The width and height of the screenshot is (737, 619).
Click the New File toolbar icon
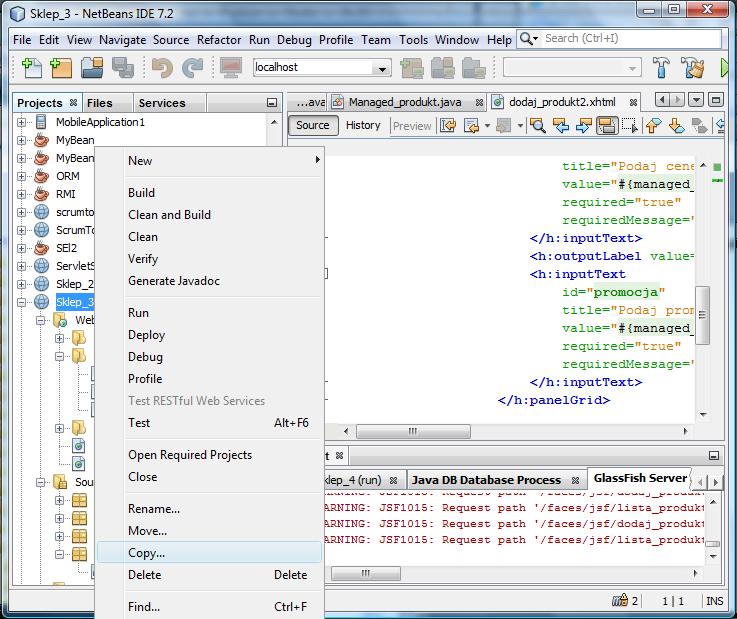[x=31, y=68]
